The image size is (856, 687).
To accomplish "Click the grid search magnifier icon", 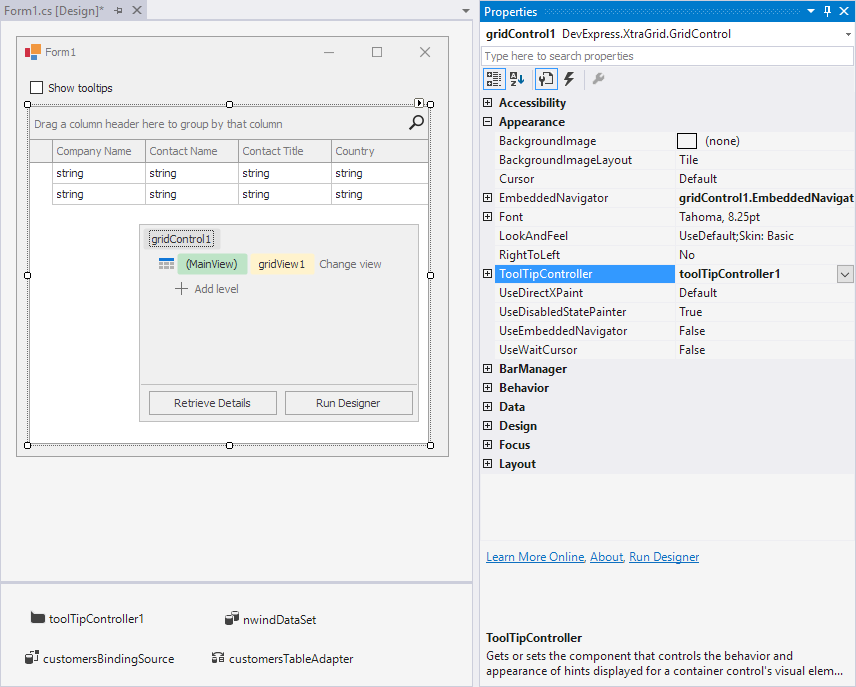I will click(416, 123).
